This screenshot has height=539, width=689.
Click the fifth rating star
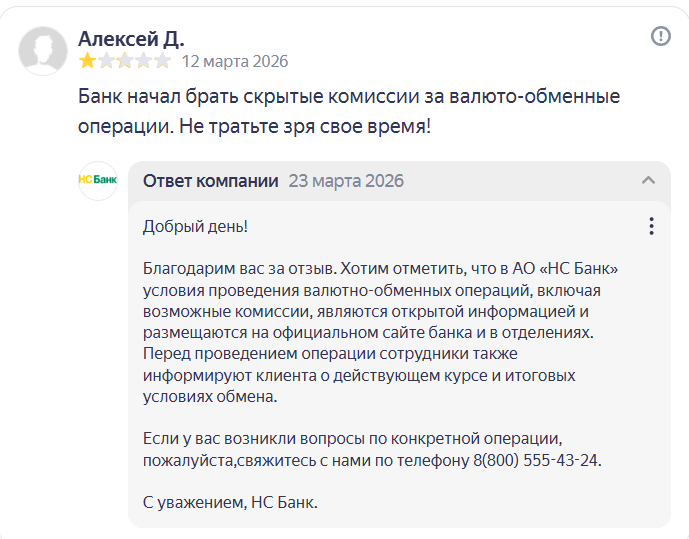click(162, 62)
